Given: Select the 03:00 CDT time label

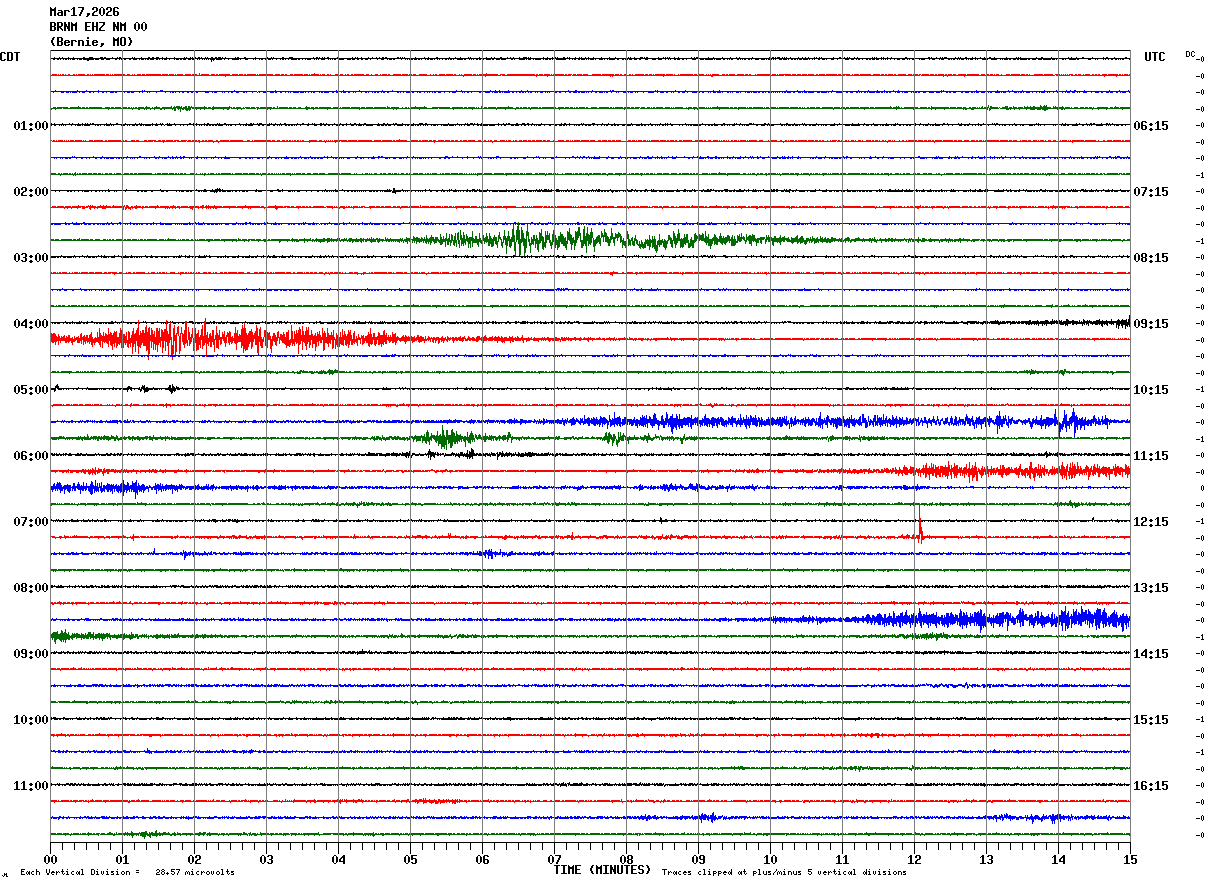Looking at the screenshot, I should click(31, 258).
